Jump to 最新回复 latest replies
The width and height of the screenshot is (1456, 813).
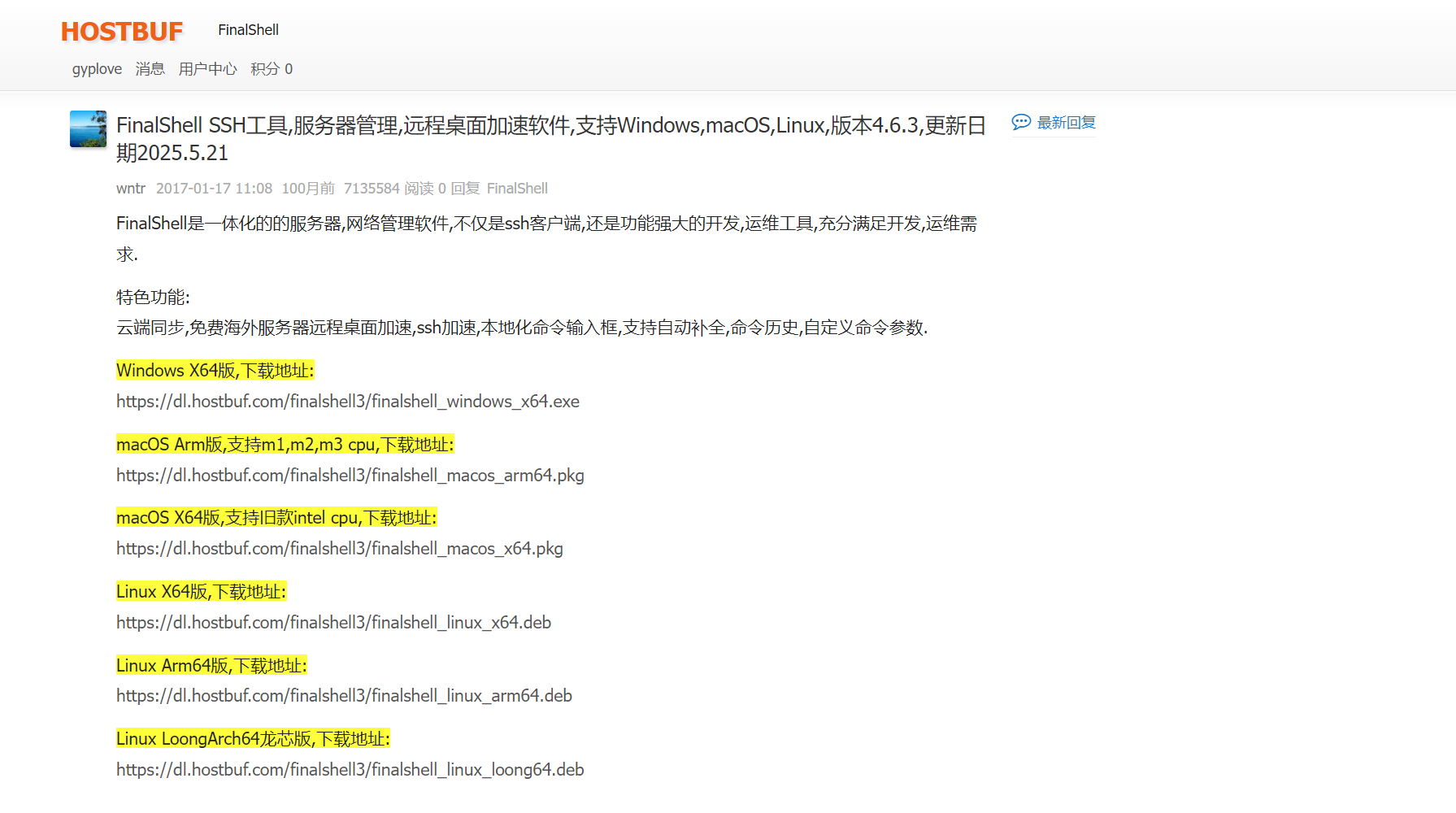click(1066, 122)
